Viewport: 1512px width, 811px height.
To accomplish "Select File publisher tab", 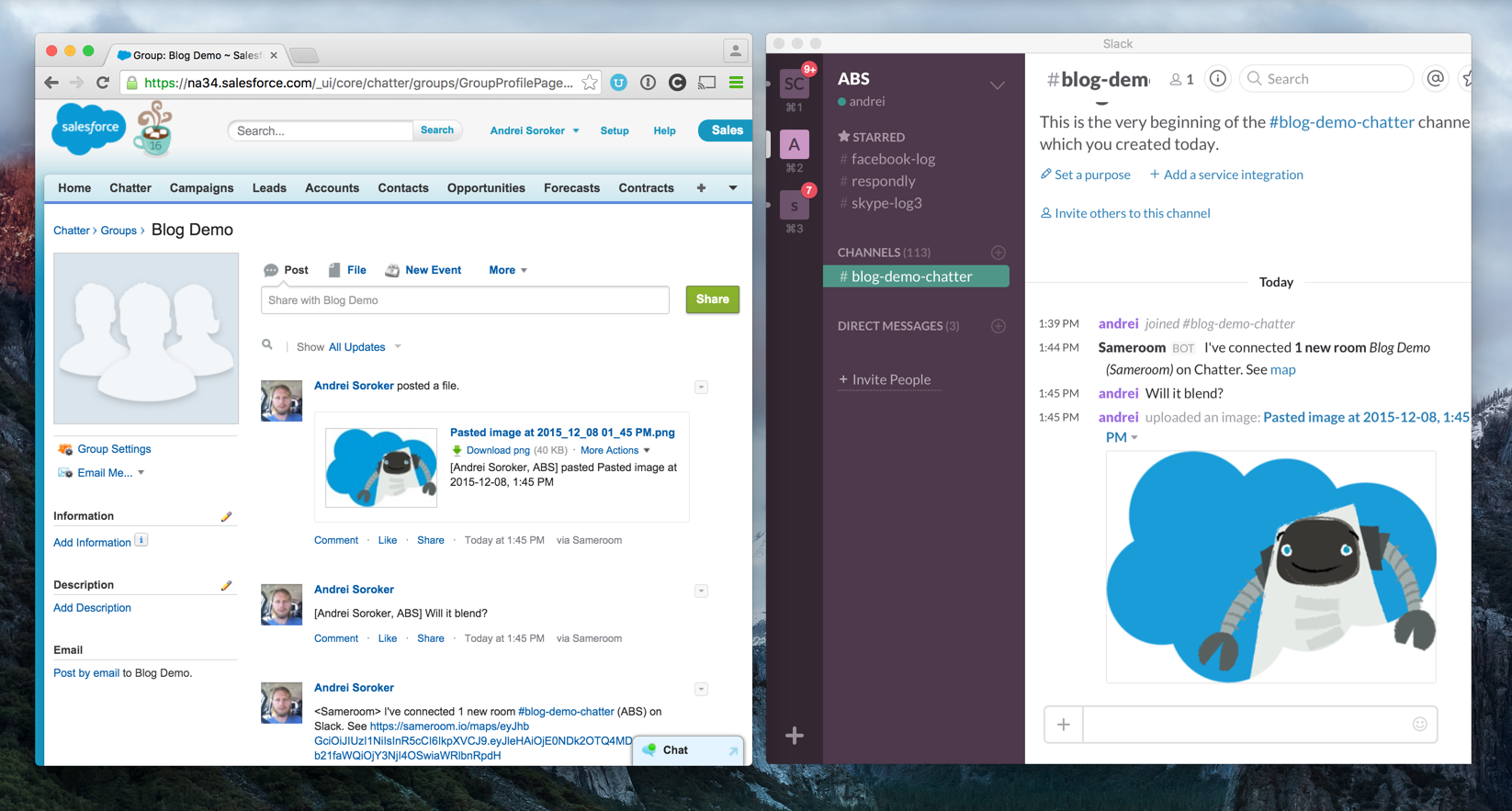I will (347, 270).
